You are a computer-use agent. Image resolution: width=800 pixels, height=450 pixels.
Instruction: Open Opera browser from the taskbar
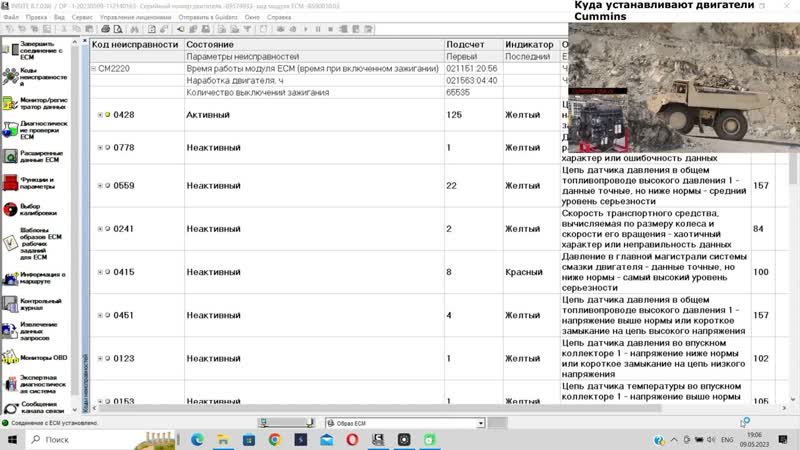352,439
